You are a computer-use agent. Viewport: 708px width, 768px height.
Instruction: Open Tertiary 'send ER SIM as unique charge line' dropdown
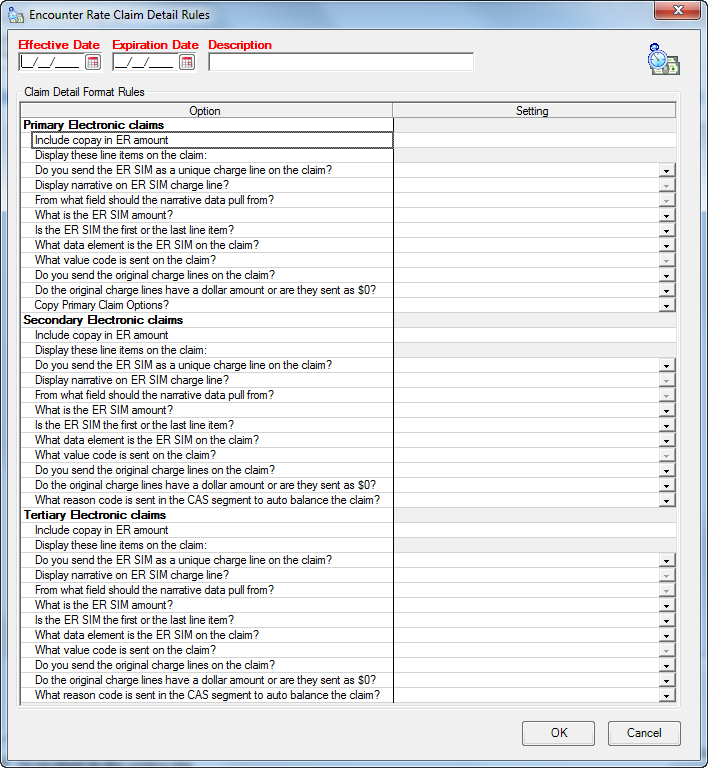click(x=666, y=560)
